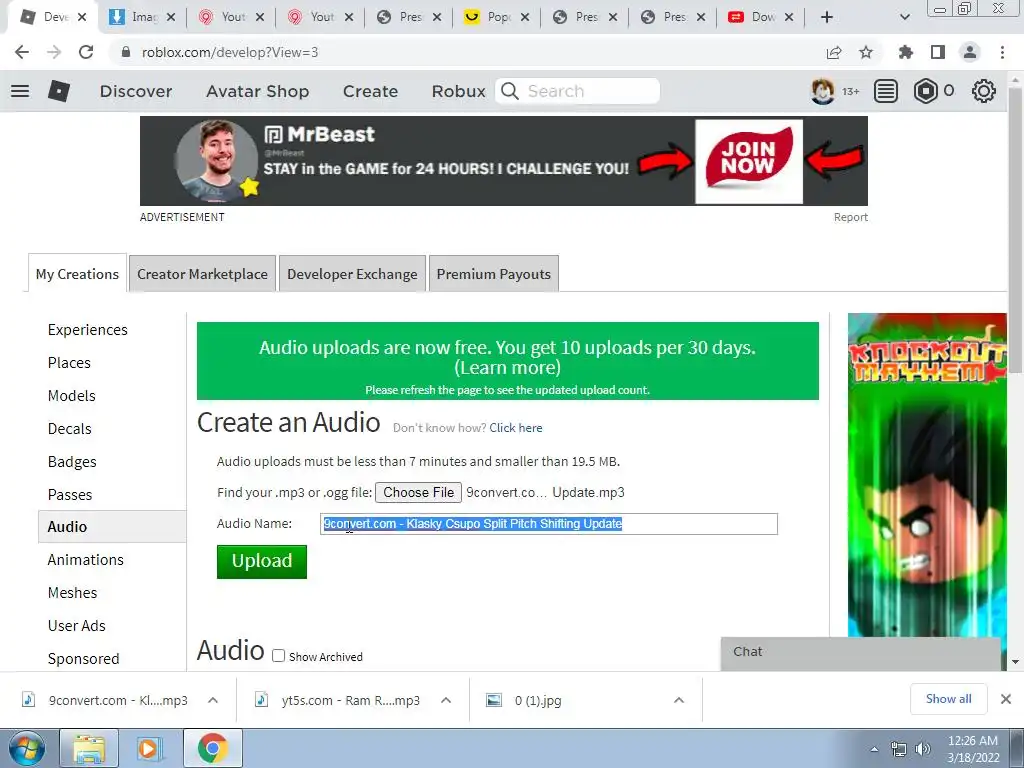Open the tab search dropdown arrow

click(904, 17)
